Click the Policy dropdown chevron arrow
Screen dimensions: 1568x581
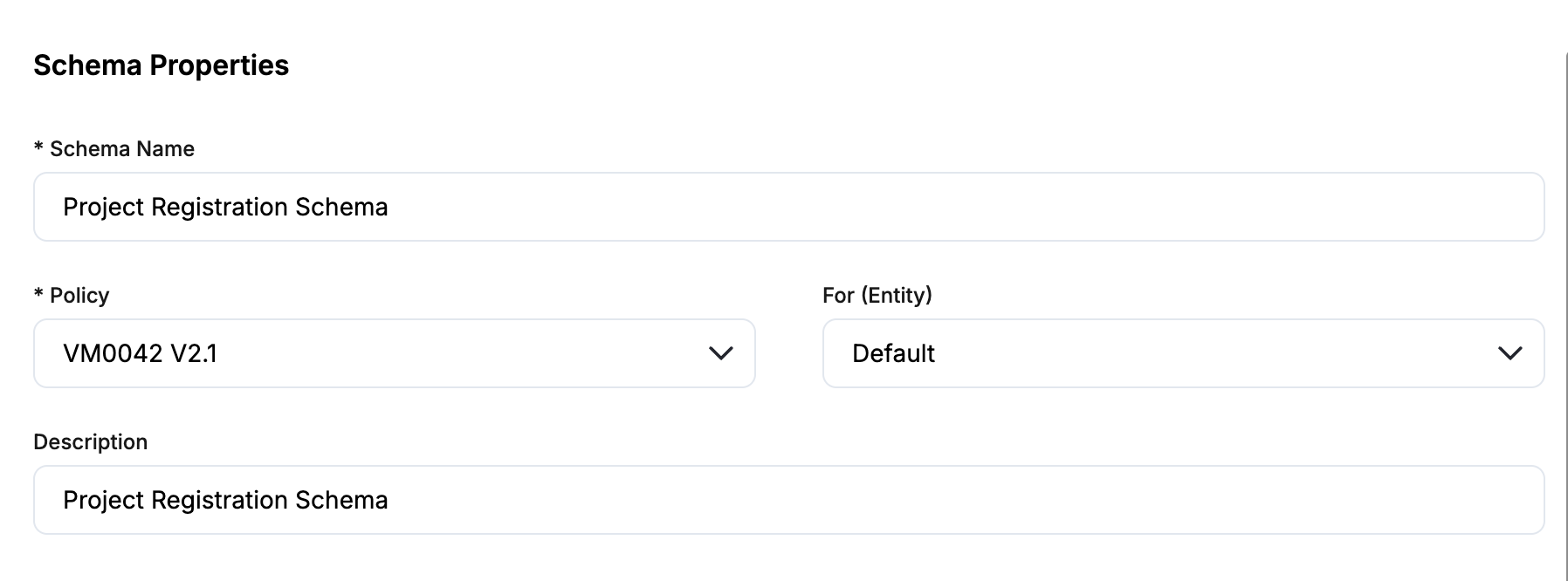tap(720, 353)
